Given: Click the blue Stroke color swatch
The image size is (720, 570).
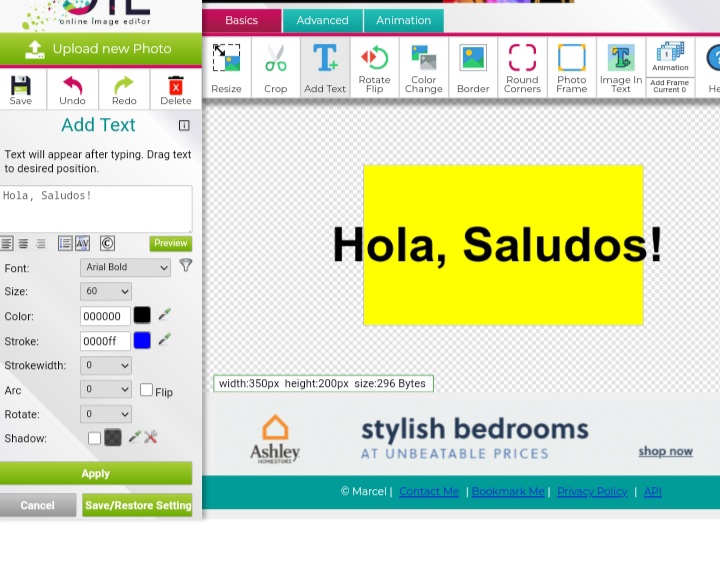Looking at the screenshot, I should tap(142, 341).
